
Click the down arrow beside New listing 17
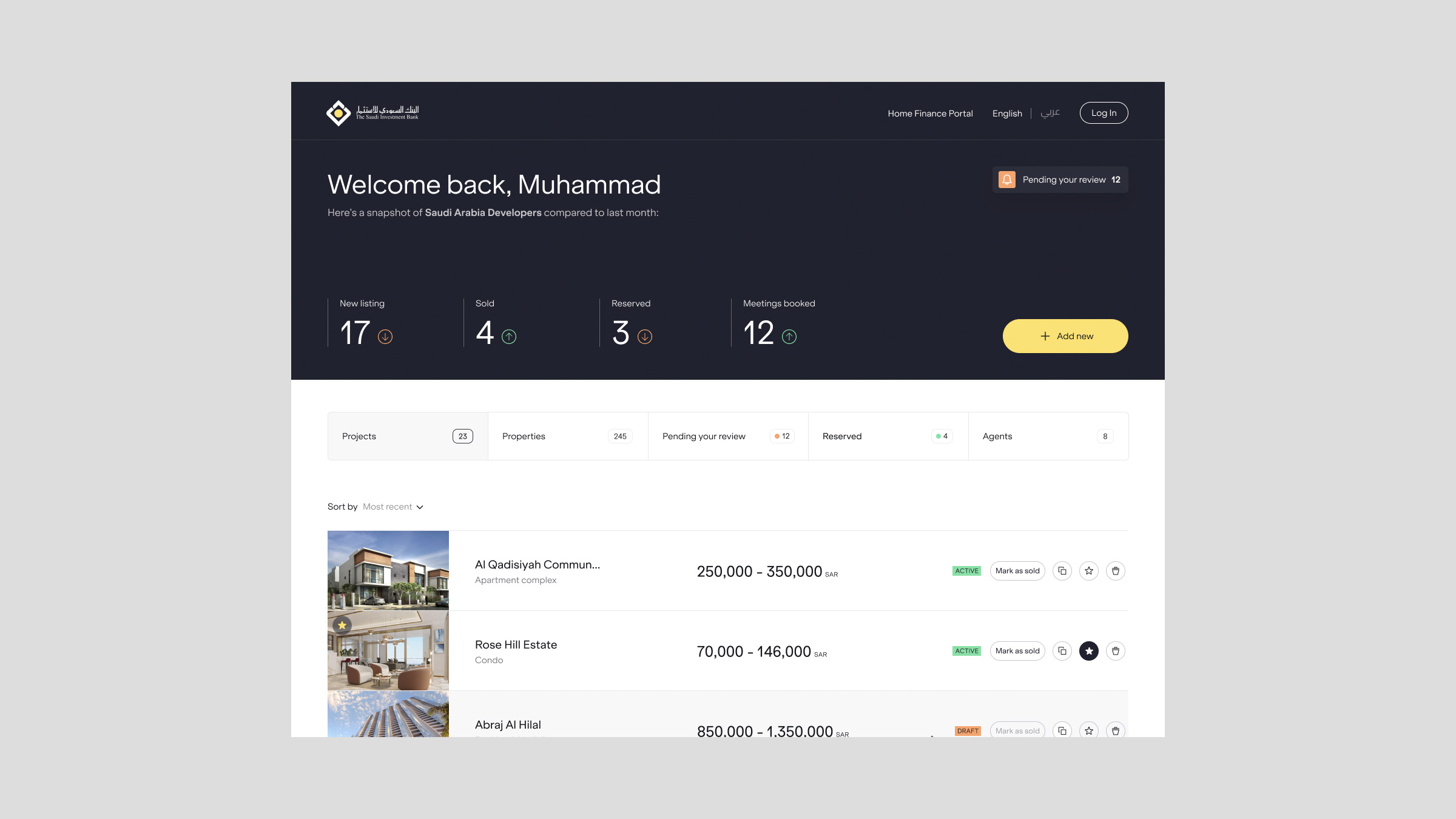(385, 337)
